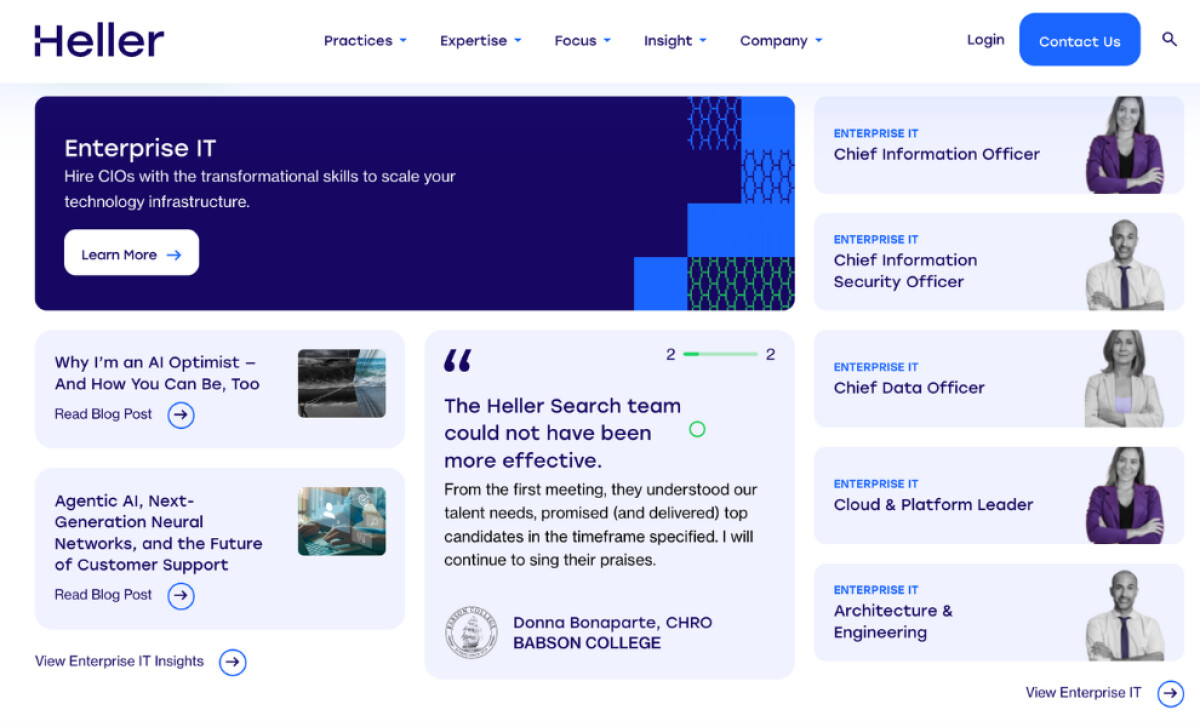Click the Login link
The width and height of the screenshot is (1200, 727).
click(985, 39)
